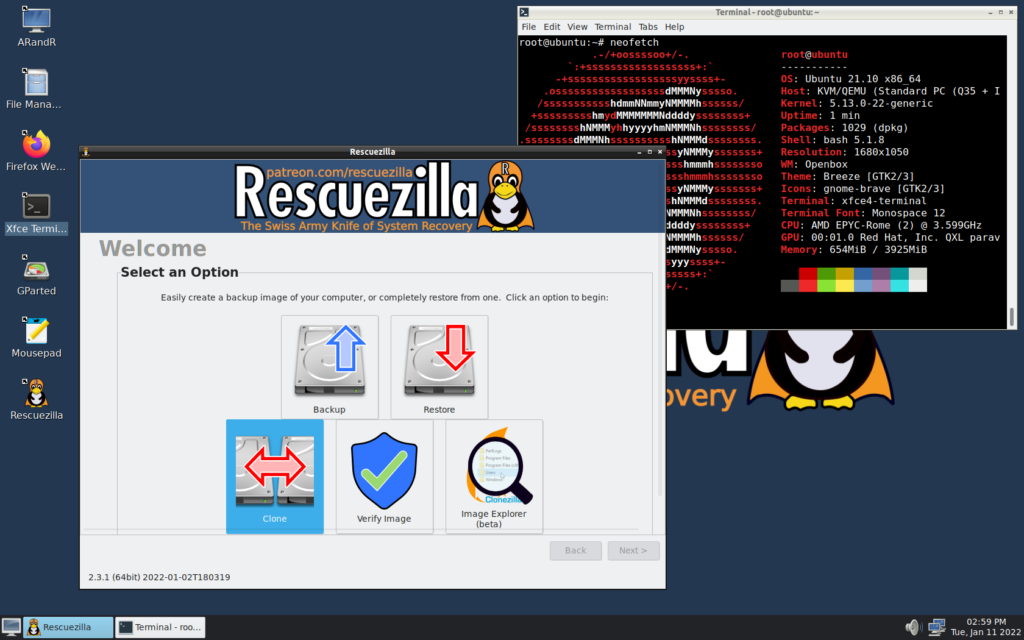
Task: Open terminal Help menu
Action: 674,27
